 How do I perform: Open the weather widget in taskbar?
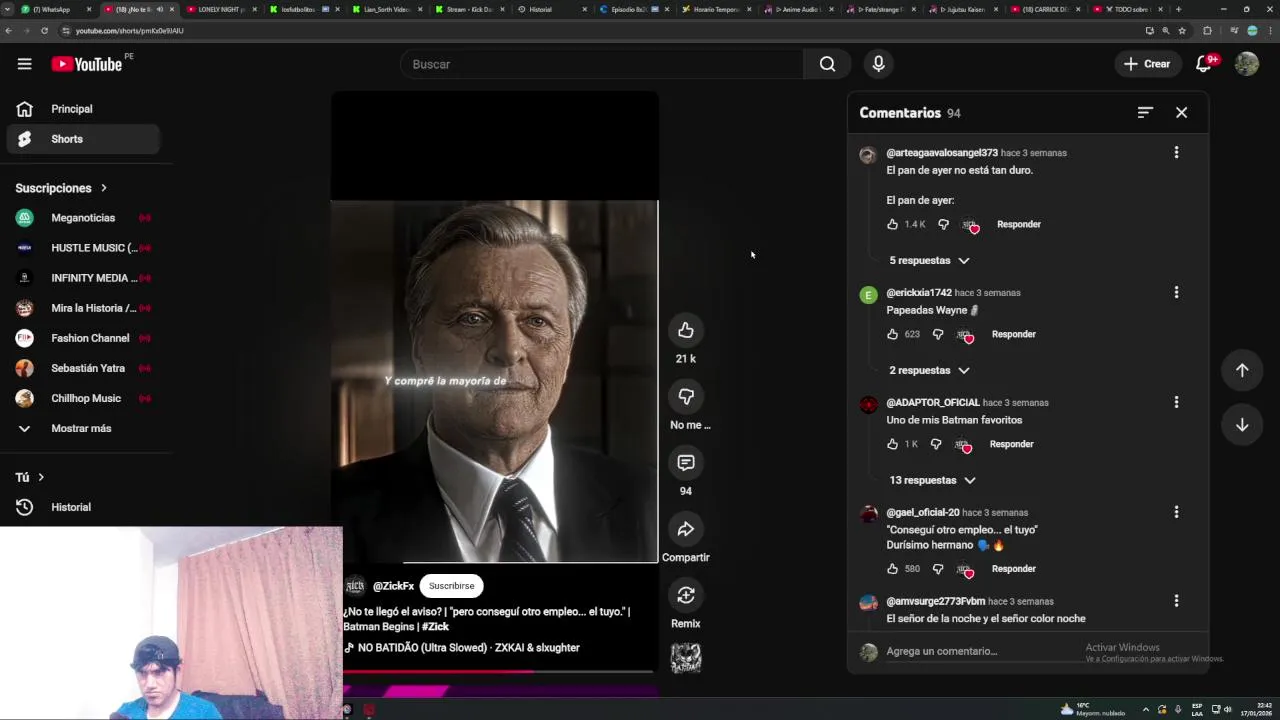click(x=1094, y=709)
